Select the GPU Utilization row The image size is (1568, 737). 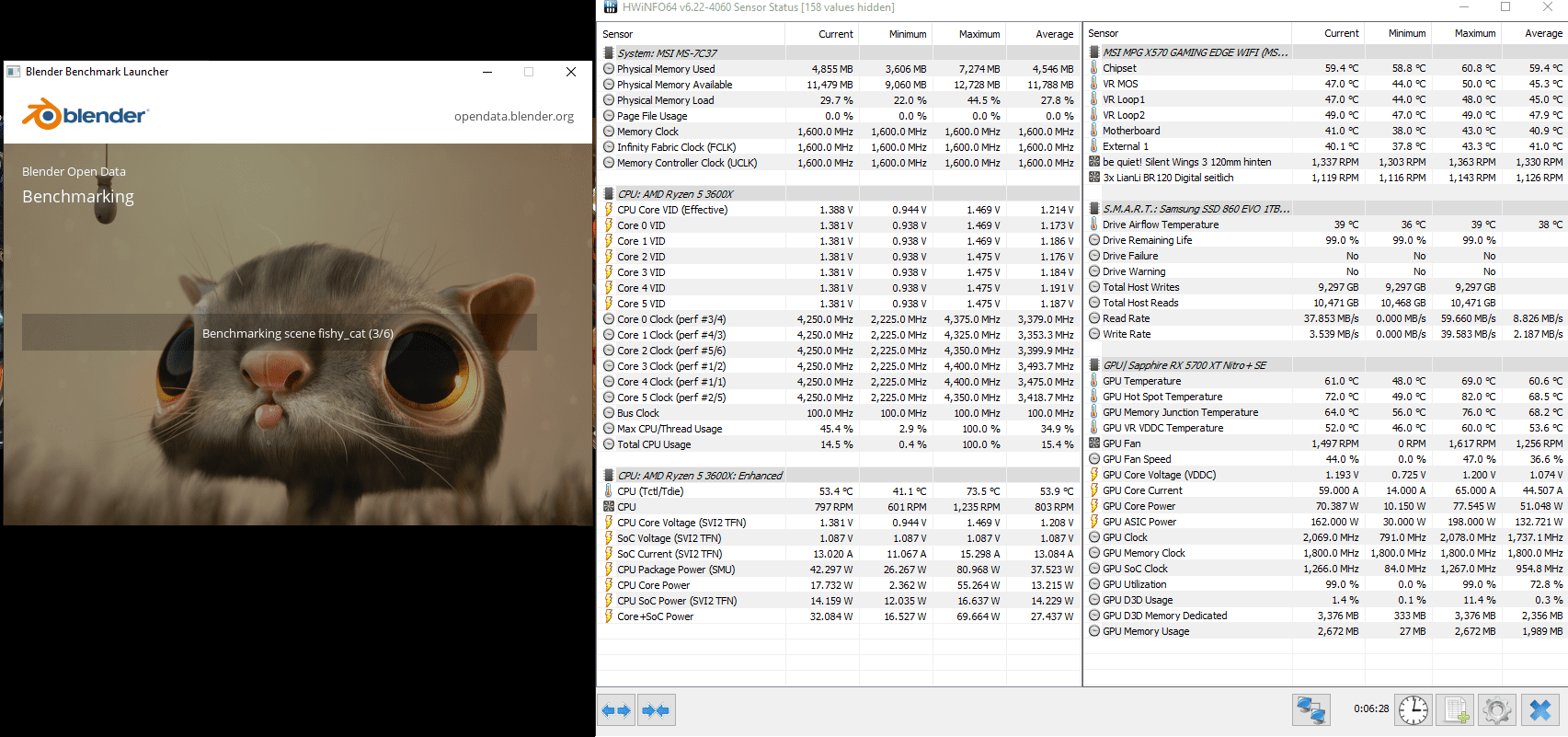tap(1326, 584)
